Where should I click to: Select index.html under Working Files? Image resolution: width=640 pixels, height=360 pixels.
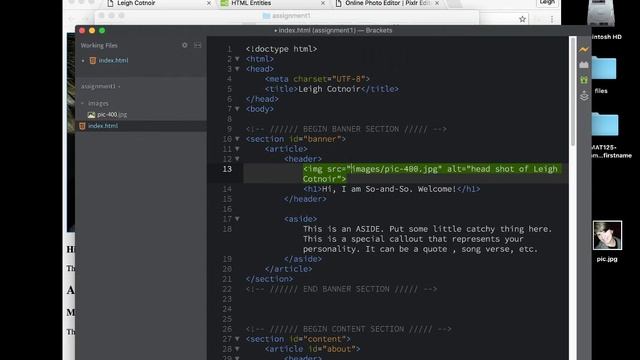113,60
